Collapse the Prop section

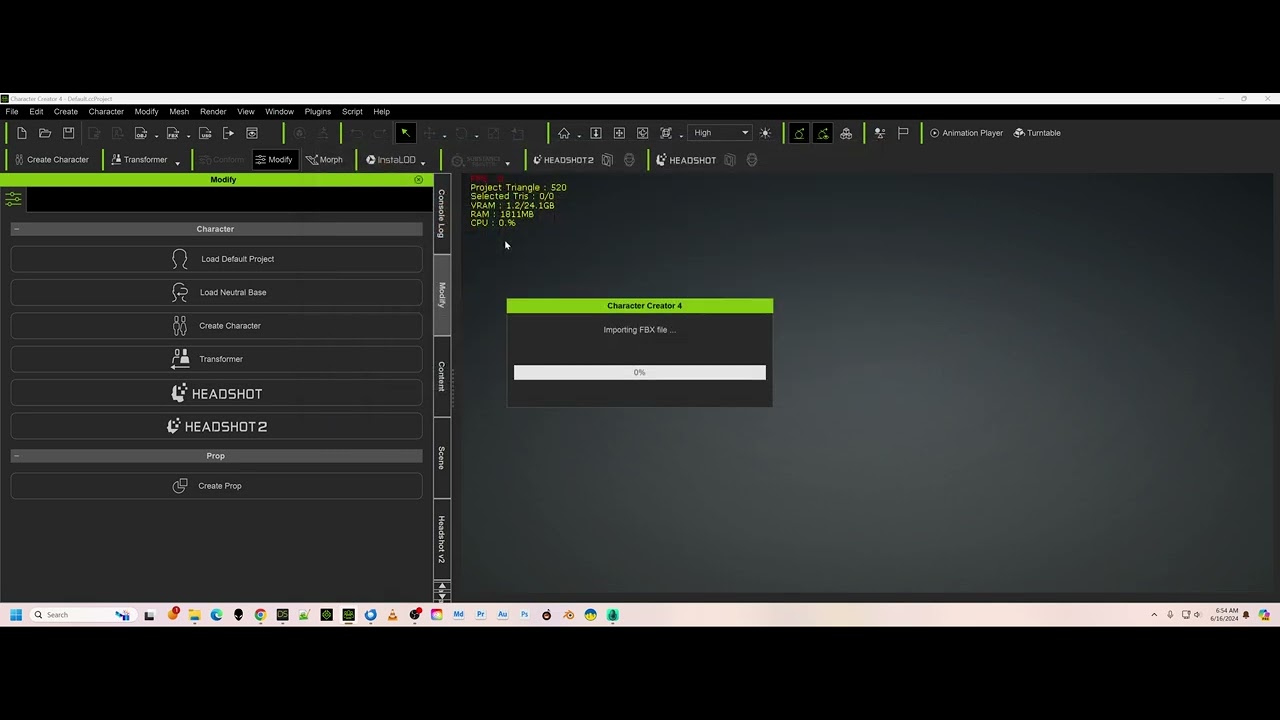tap(16, 456)
